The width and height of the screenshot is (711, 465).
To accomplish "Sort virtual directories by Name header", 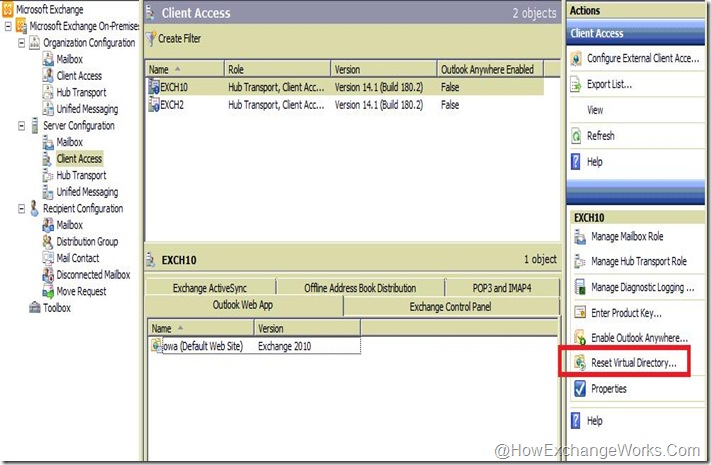I will 200,328.
